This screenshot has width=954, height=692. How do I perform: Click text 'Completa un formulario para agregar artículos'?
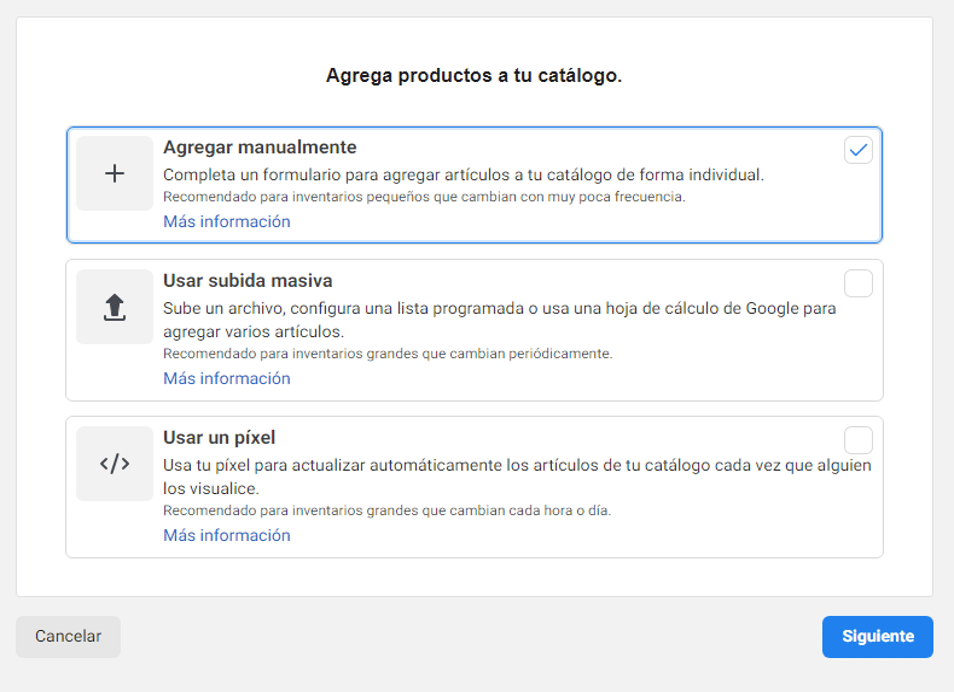(337, 175)
